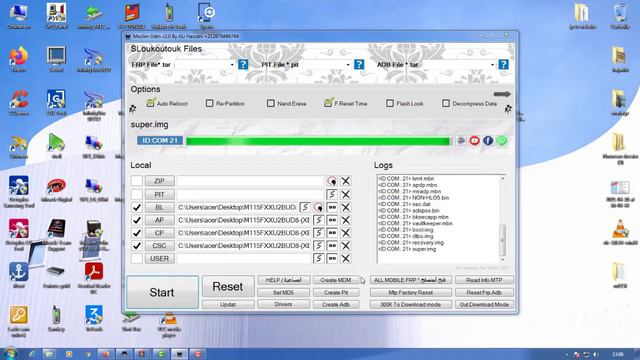Click the Create Pit button

tap(336, 293)
